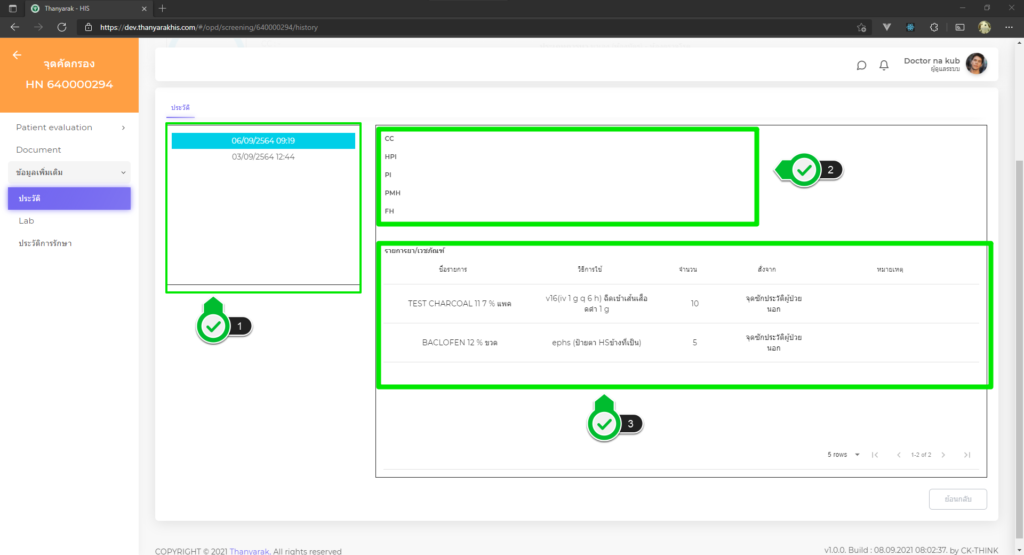This screenshot has width=1024, height=555.
Task: Go to last page of medication table
Action: click(967, 455)
